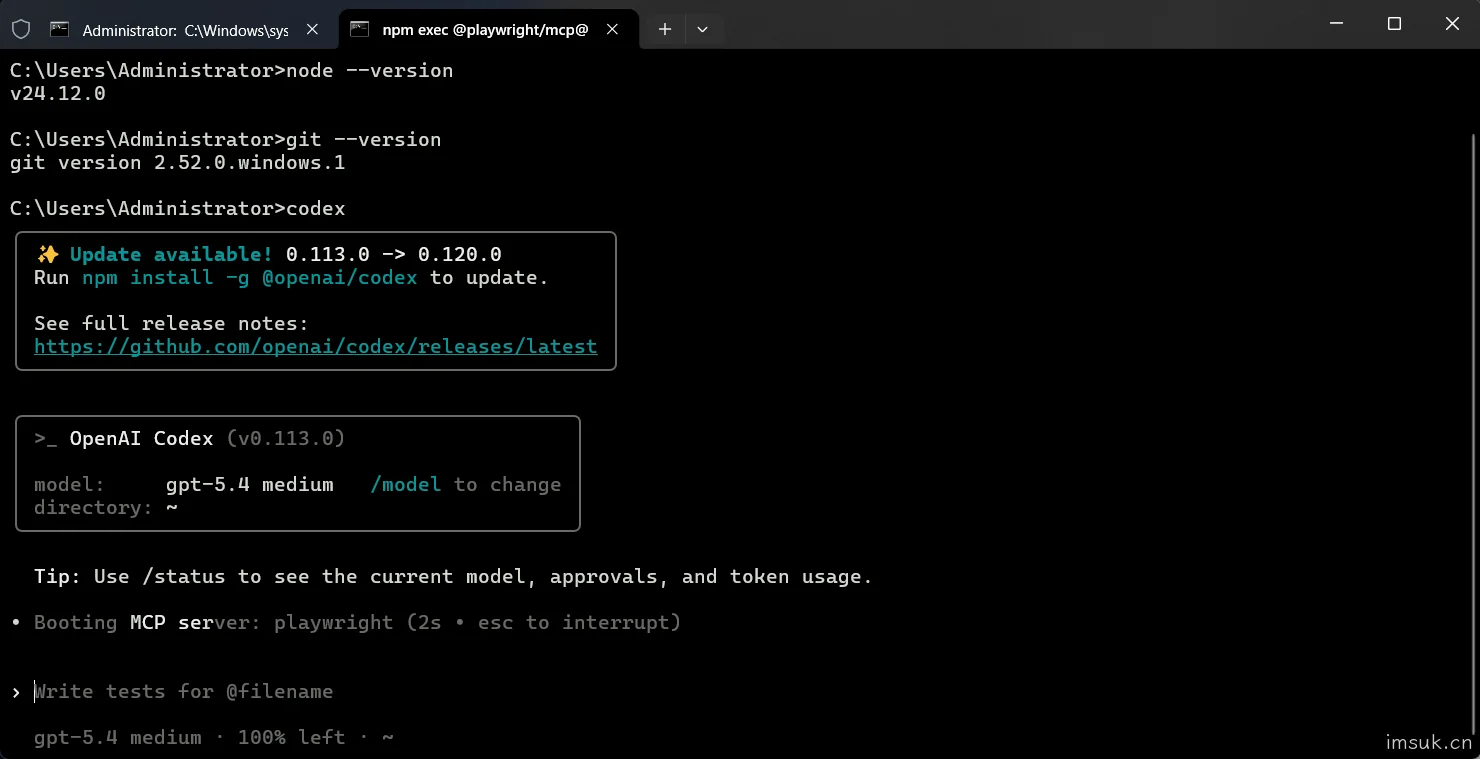The image size is (1480, 759).
Task: Click the 'v24.12.0' node version output
Action: [x=58, y=93]
